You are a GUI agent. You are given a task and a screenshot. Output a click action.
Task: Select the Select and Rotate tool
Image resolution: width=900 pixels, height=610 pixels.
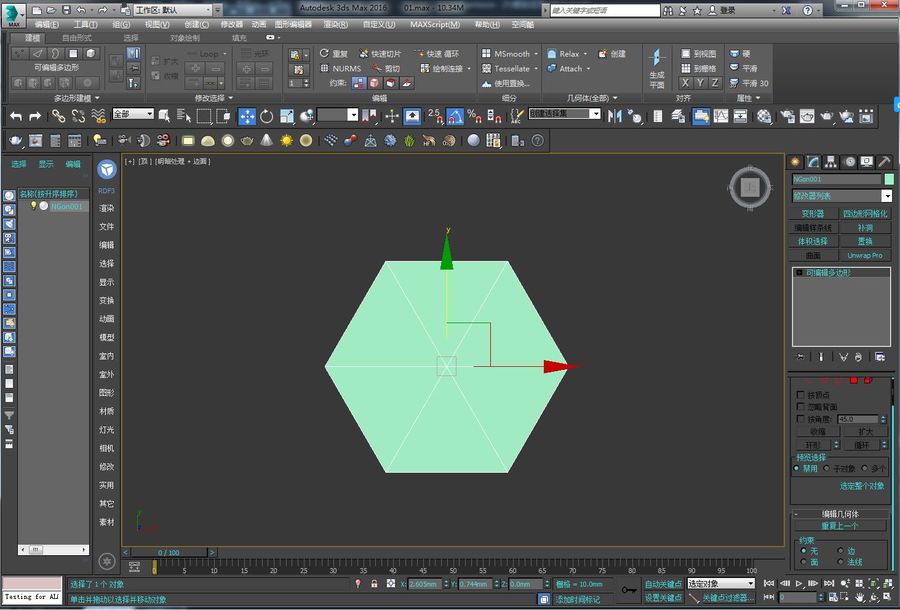point(266,116)
